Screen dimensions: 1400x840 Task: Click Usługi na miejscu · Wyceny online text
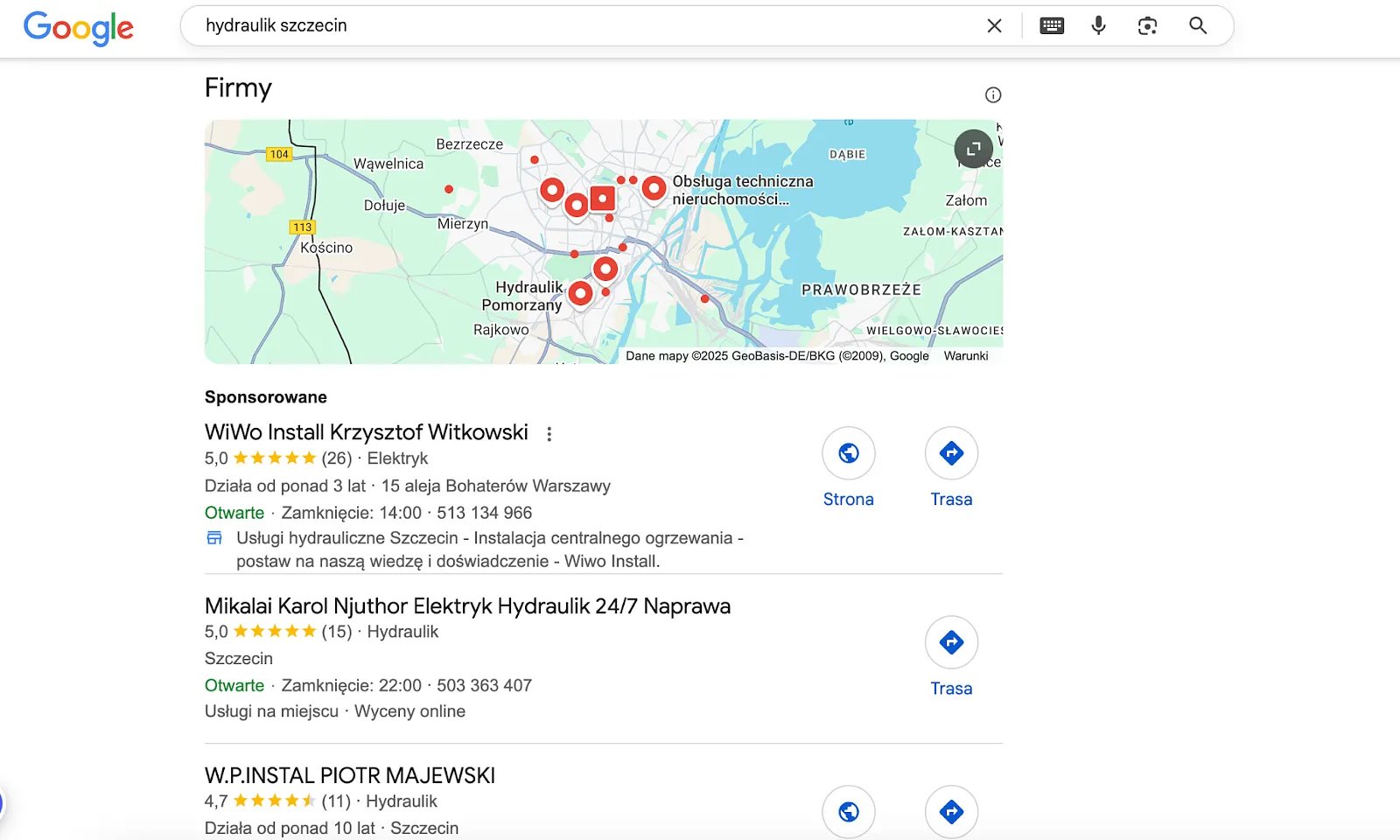coord(335,711)
